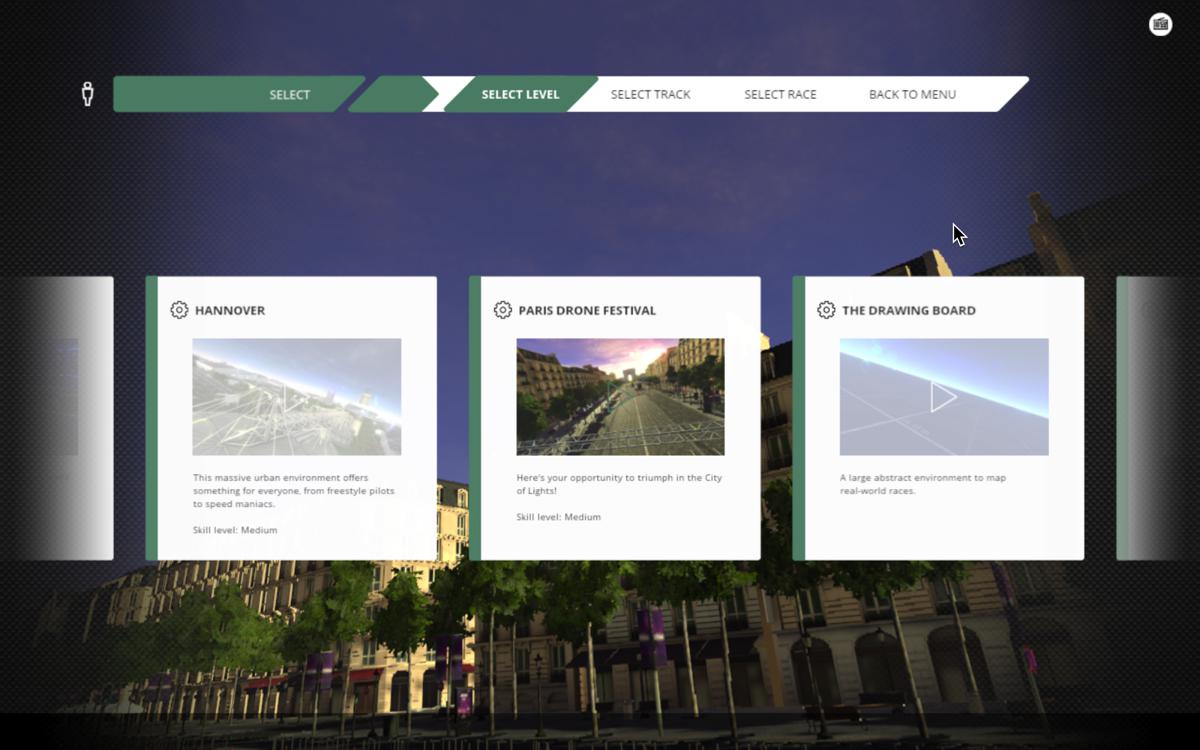Image resolution: width=1200 pixels, height=750 pixels.
Task: Click Hannover's 'This massive urban environment' description
Action: tap(294, 491)
